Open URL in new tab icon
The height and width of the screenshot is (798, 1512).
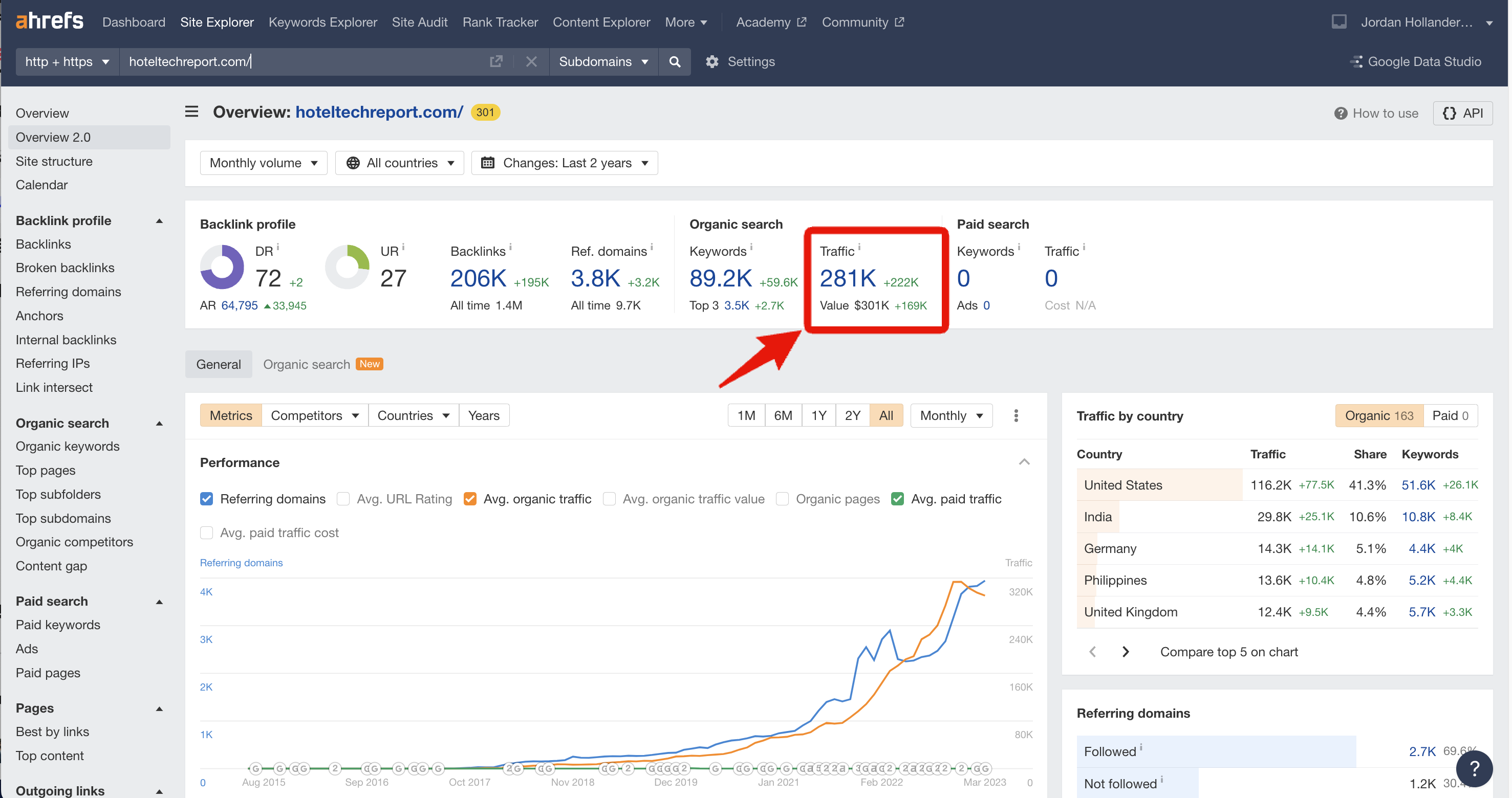point(496,61)
